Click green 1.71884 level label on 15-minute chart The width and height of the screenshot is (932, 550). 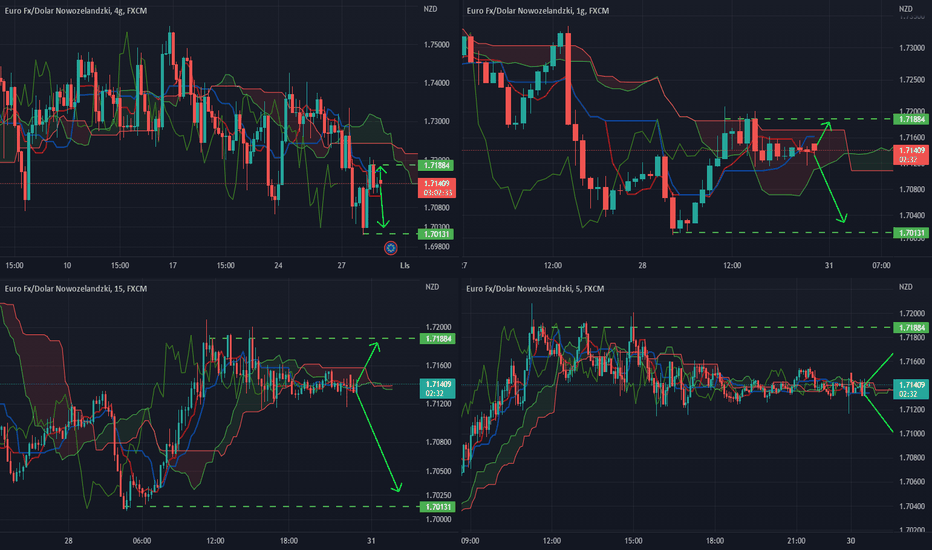click(437, 339)
